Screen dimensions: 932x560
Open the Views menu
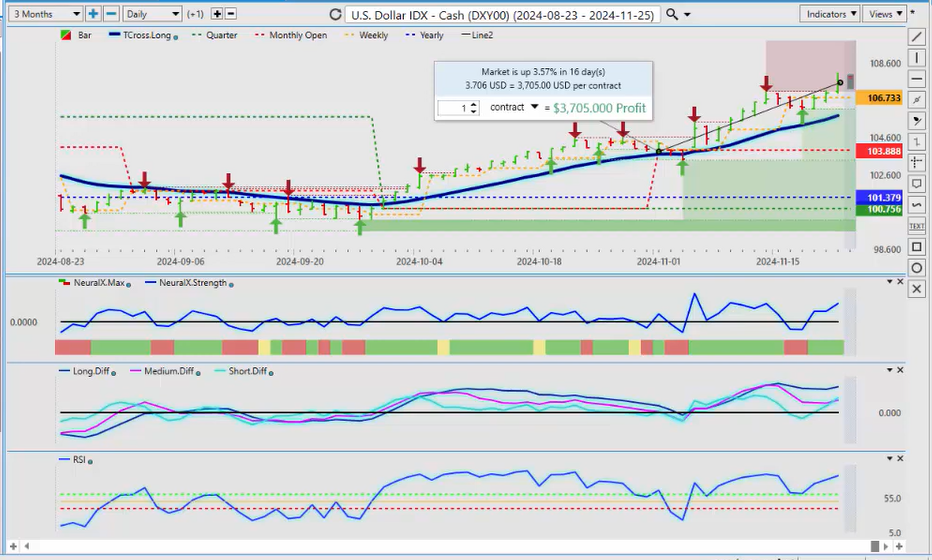tap(884, 14)
